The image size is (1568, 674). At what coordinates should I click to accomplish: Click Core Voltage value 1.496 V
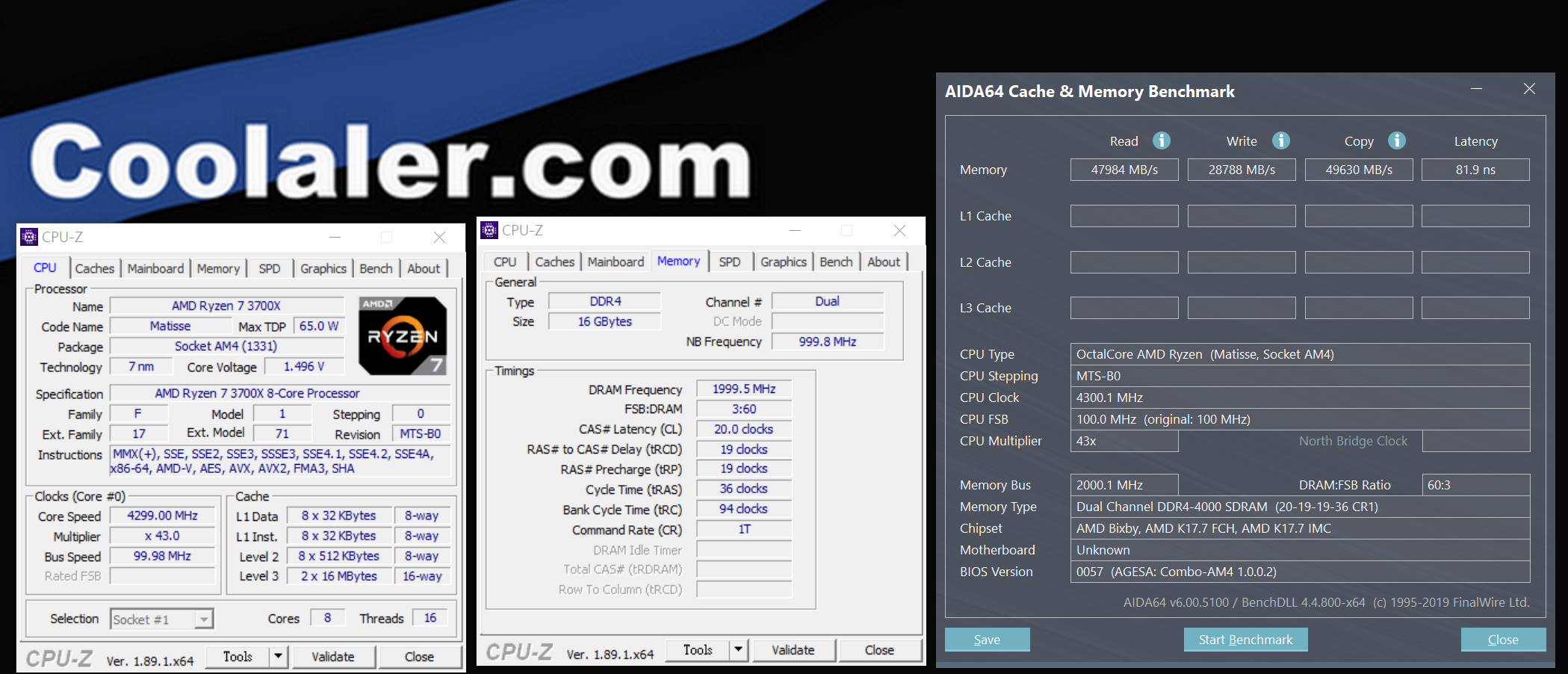coord(304,366)
